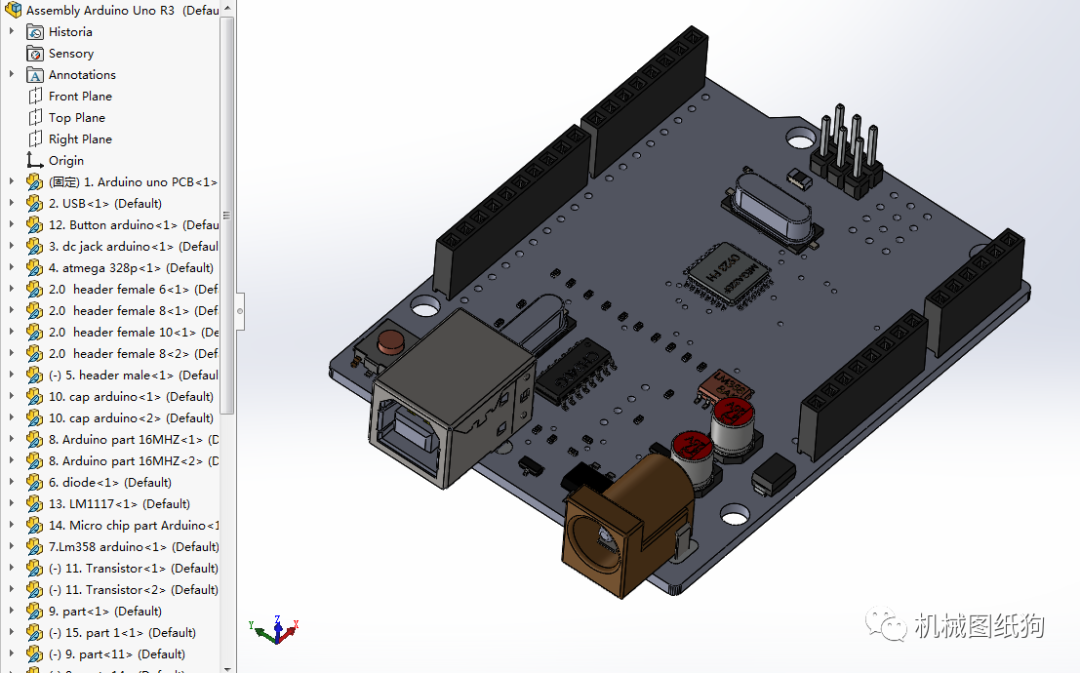Image resolution: width=1080 pixels, height=673 pixels.
Task: Click the Arduino uno PCB part icon
Action: (34, 182)
